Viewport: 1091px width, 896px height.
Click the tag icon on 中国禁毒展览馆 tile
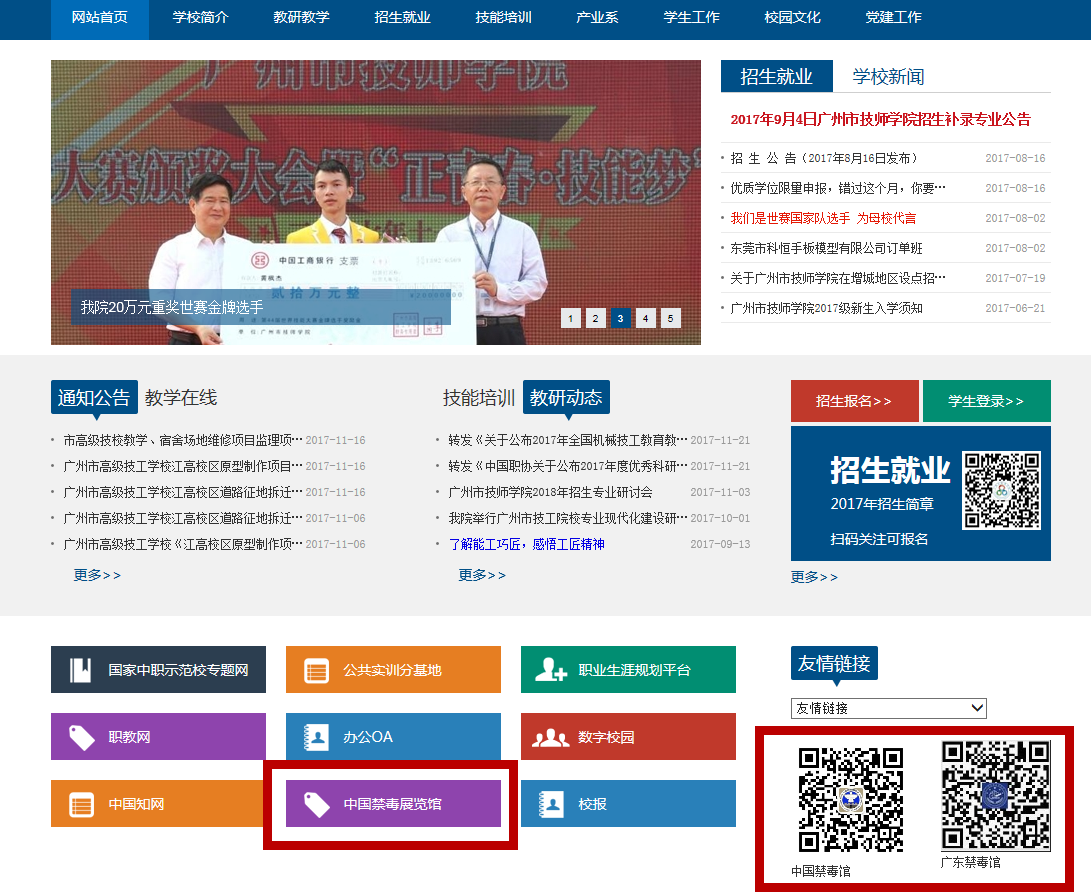317,804
